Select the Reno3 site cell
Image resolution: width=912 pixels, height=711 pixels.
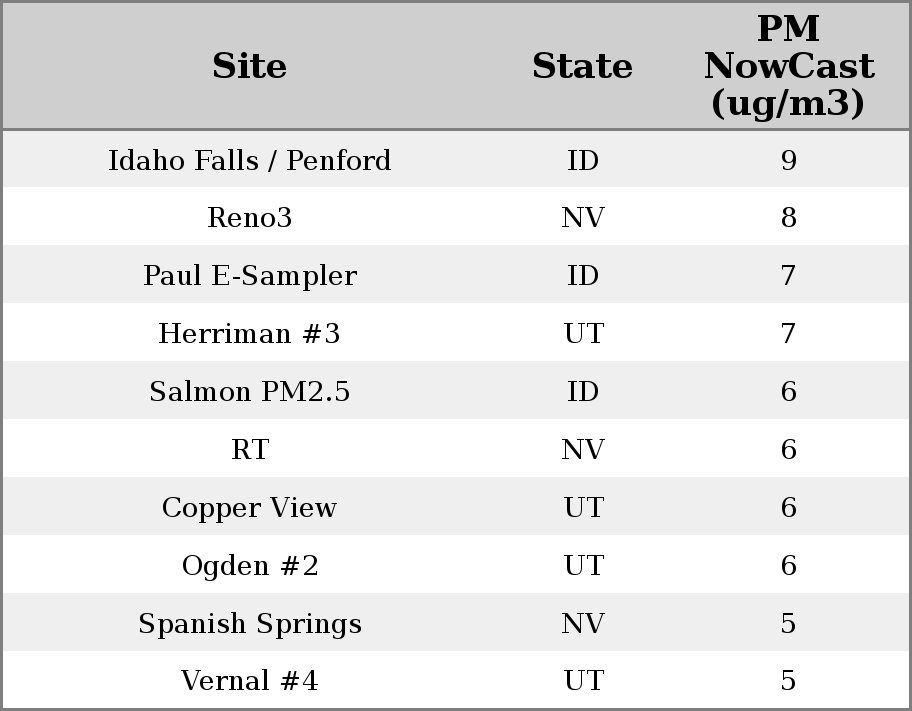click(x=250, y=218)
